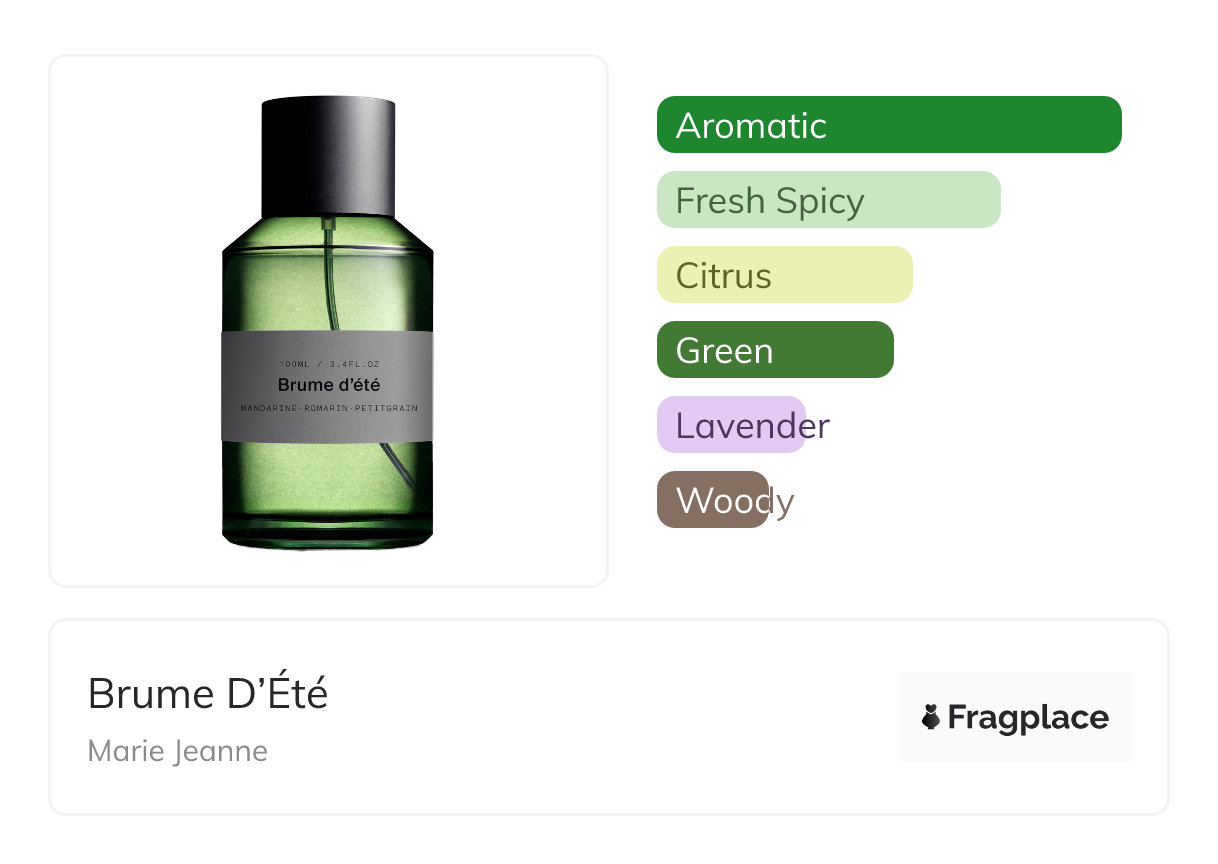Pick the Green accord bar
This screenshot has height=864, width=1218.
point(775,350)
